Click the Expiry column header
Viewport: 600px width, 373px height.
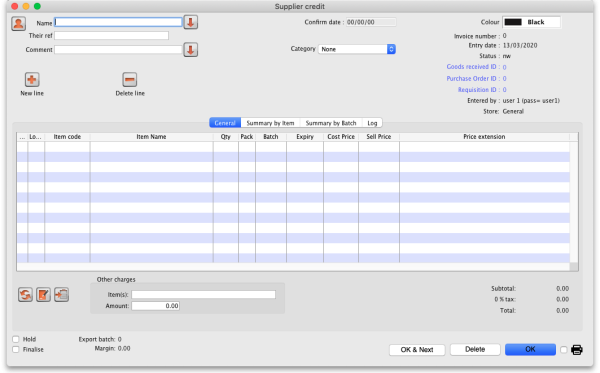[x=305, y=137]
